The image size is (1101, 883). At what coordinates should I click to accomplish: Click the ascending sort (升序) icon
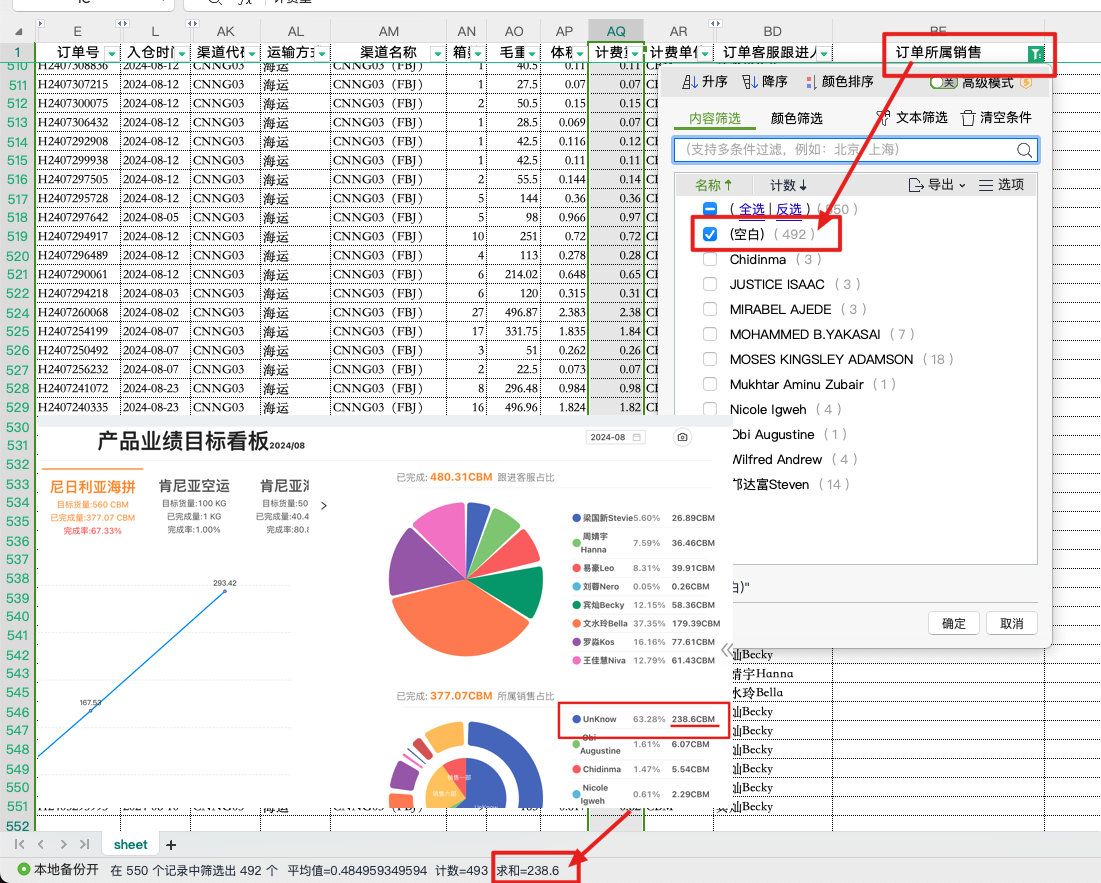690,82
